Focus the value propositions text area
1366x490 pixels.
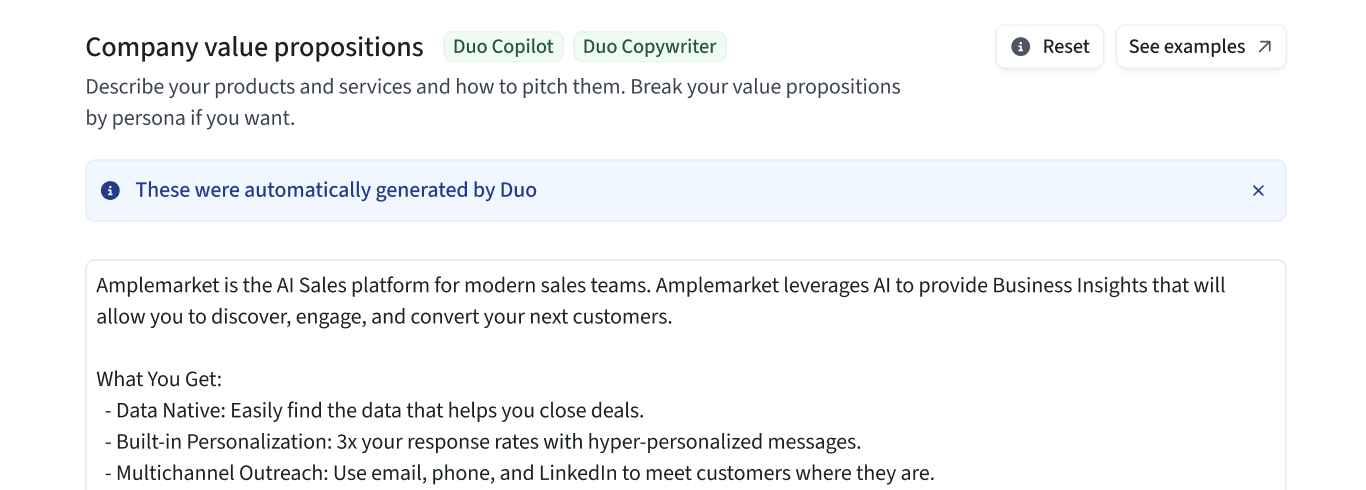coord(685,350)
